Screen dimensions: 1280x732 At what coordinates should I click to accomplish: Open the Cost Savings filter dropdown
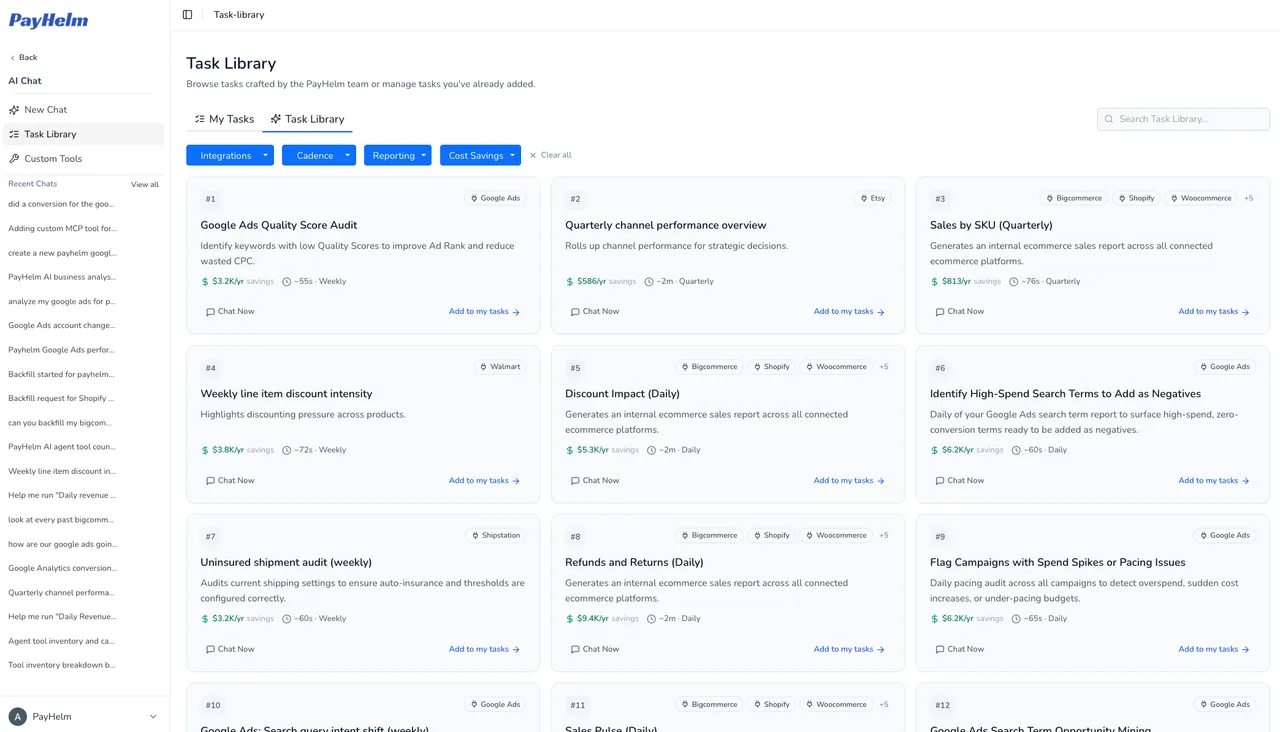(480, 155)
